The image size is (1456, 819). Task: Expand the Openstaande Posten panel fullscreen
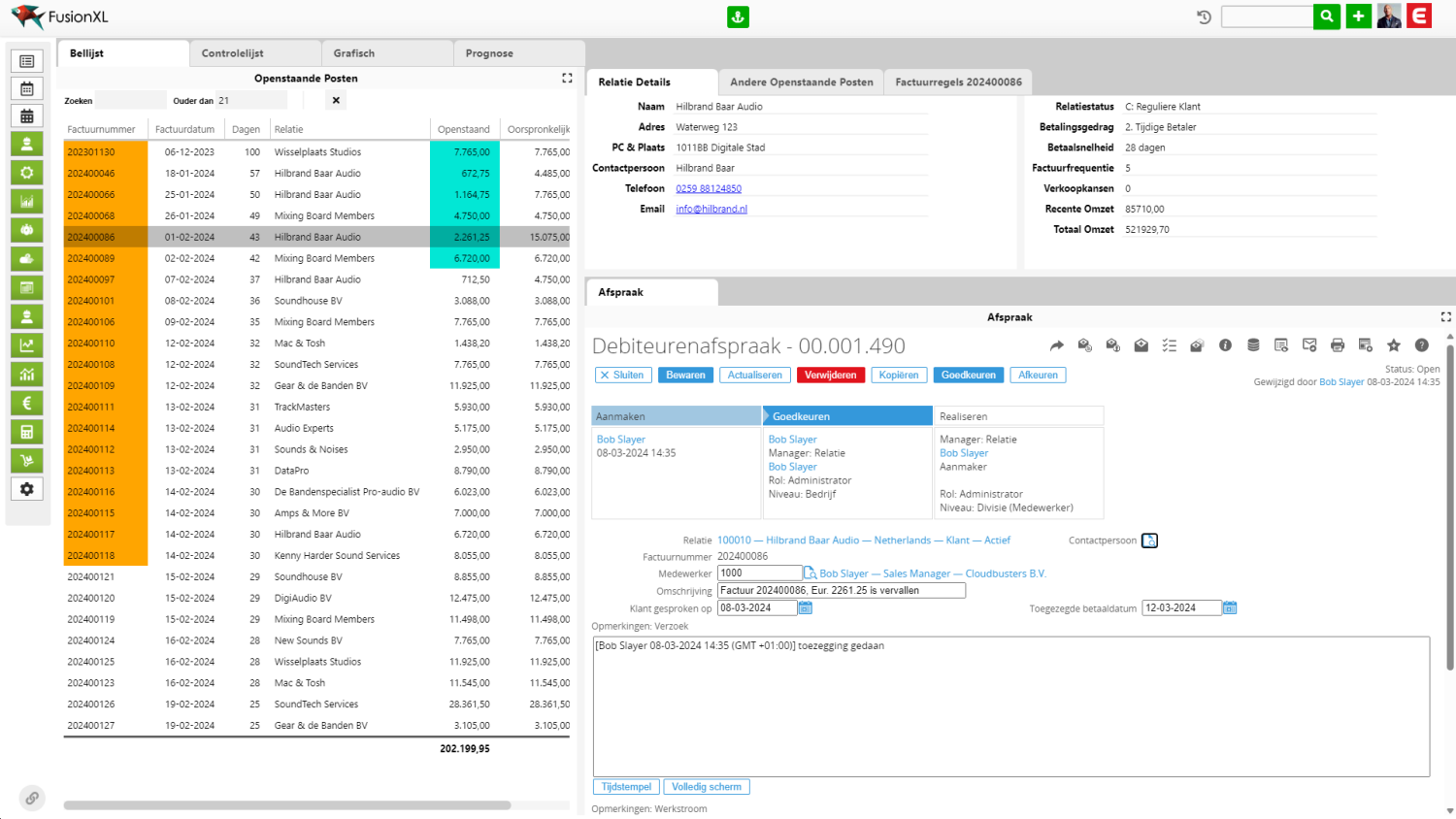click(567, 79)
